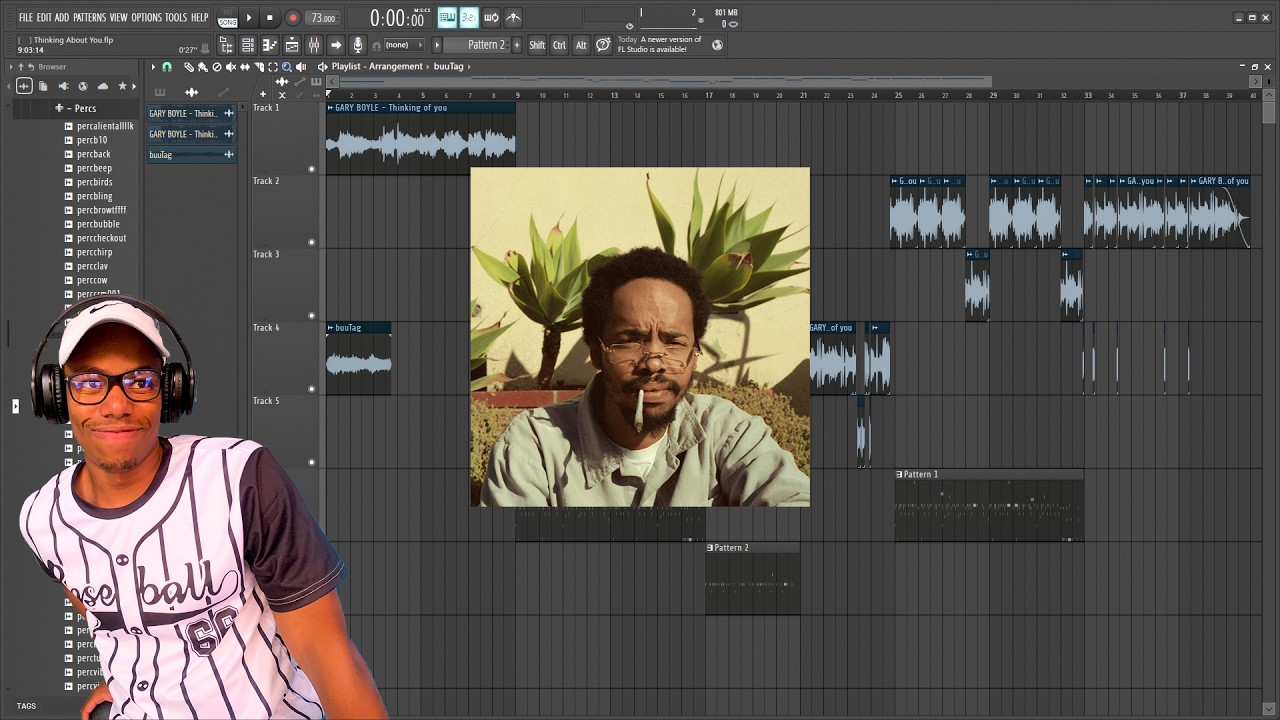Toggle countdown before recording icon

tap(469, 18)
